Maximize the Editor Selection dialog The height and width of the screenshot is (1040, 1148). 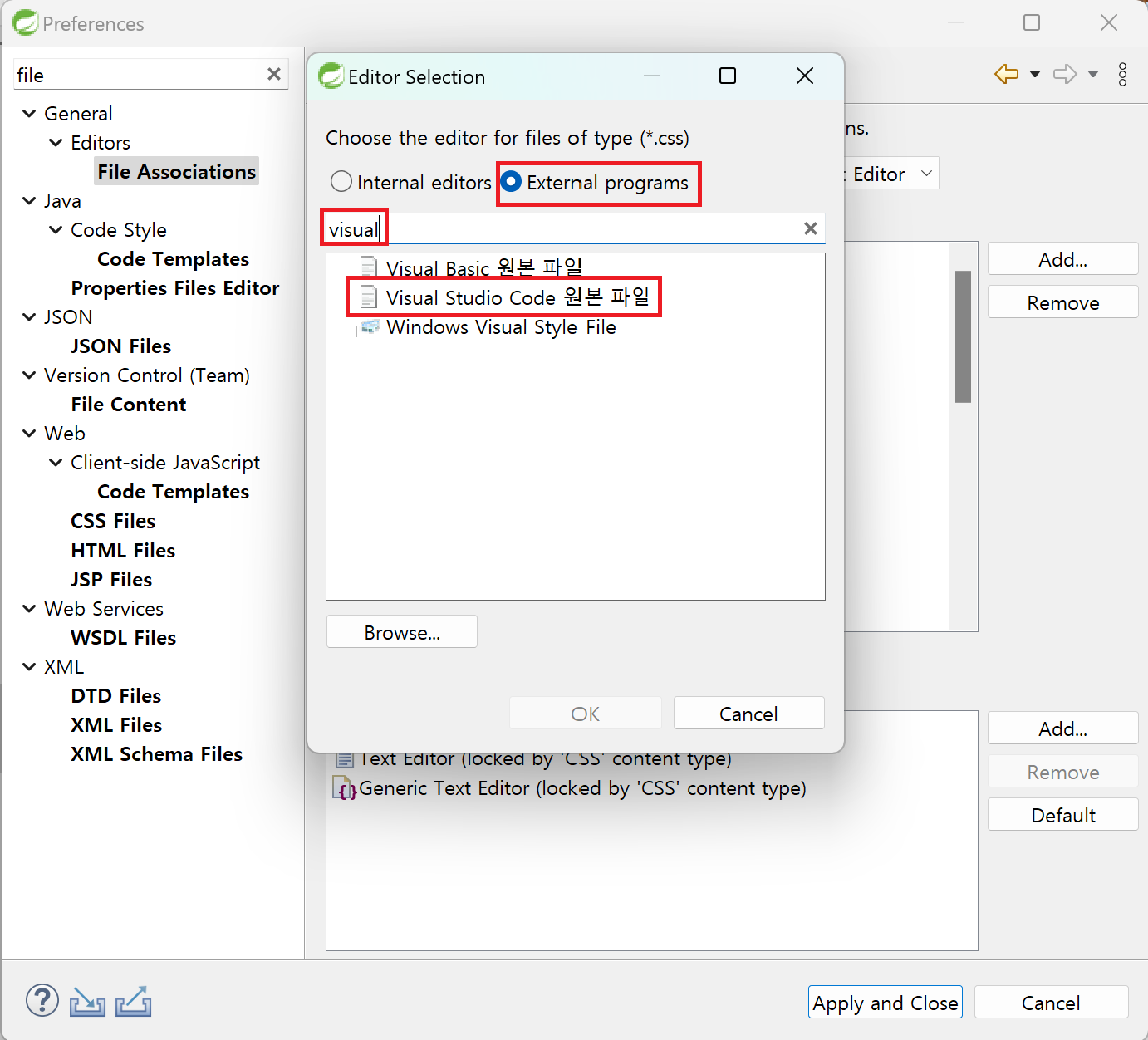(x=728, y=76)
